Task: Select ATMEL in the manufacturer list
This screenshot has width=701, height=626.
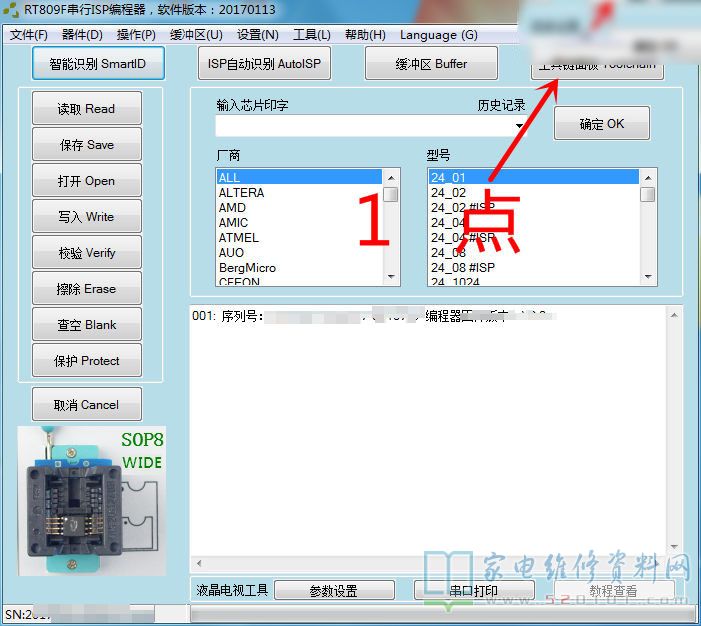Action: click(239, 238)
